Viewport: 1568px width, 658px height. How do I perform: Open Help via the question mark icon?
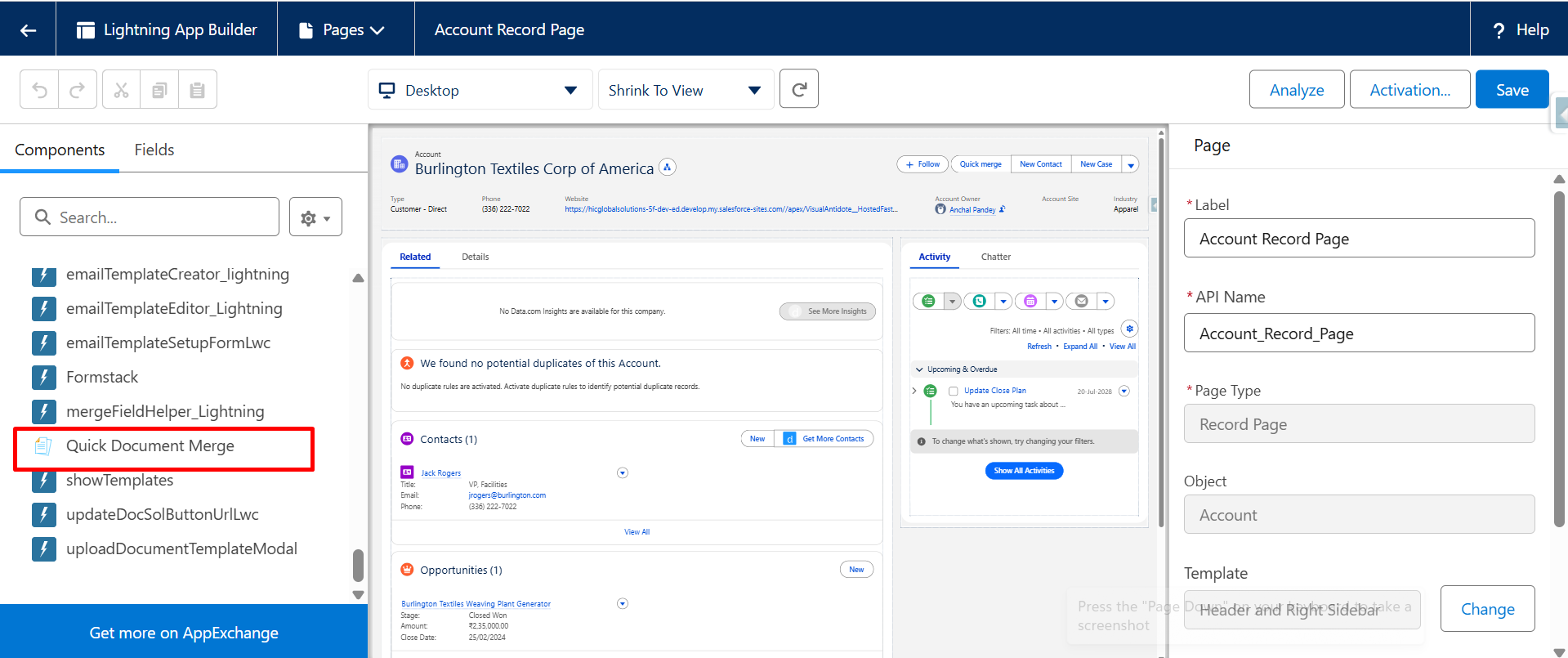(1499, 30)
